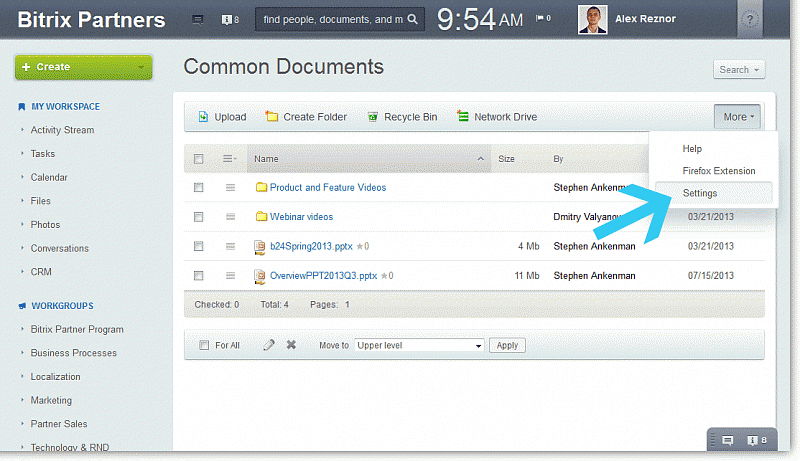Click the Create Folder icon
The height and width of the screenshot is (461, 800).
pyautogui.click(x=272, y=116)
